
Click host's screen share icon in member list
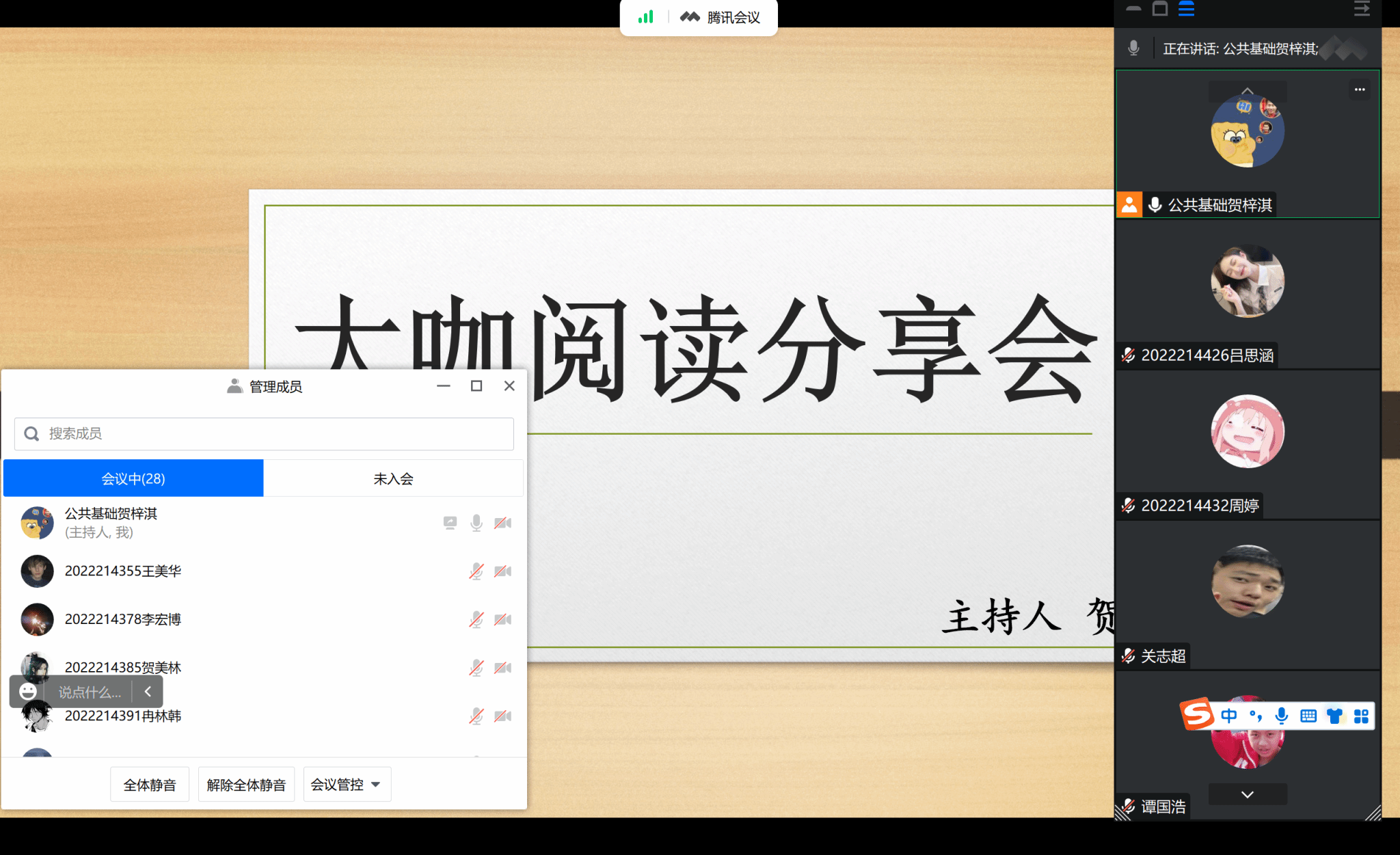click(x=450, y=523)
